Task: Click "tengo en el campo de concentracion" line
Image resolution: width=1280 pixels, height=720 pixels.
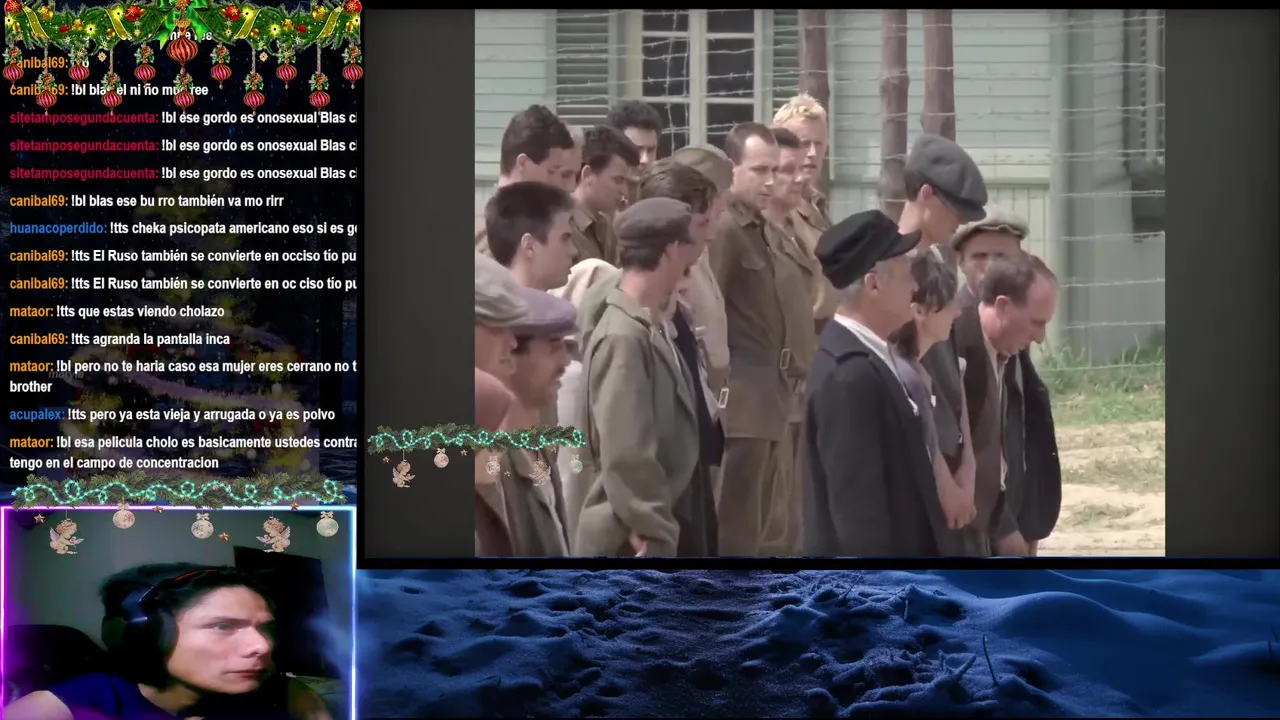Action: [x=114, y=463]
